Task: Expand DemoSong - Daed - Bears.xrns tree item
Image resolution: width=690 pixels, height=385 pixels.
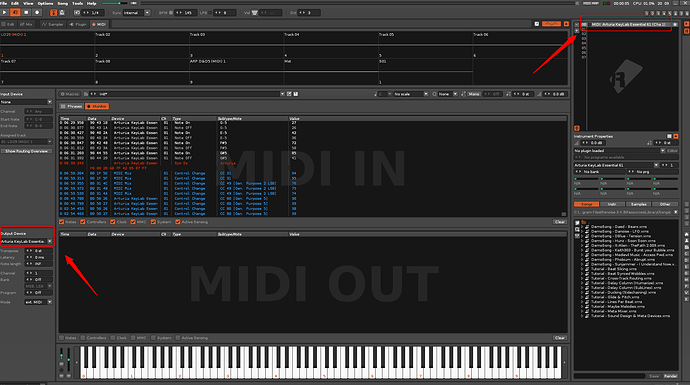Action: (x=582, y=227)
